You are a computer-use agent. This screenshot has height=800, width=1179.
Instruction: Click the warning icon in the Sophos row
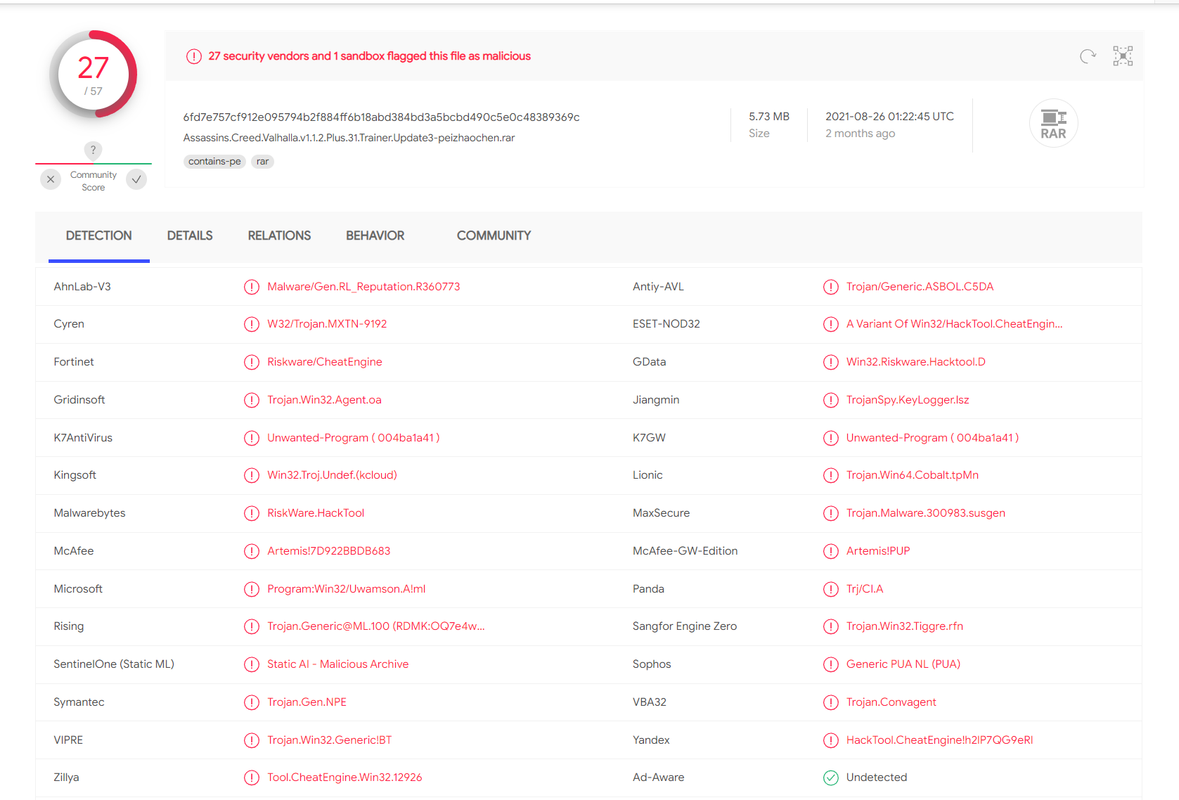[830, 665]
